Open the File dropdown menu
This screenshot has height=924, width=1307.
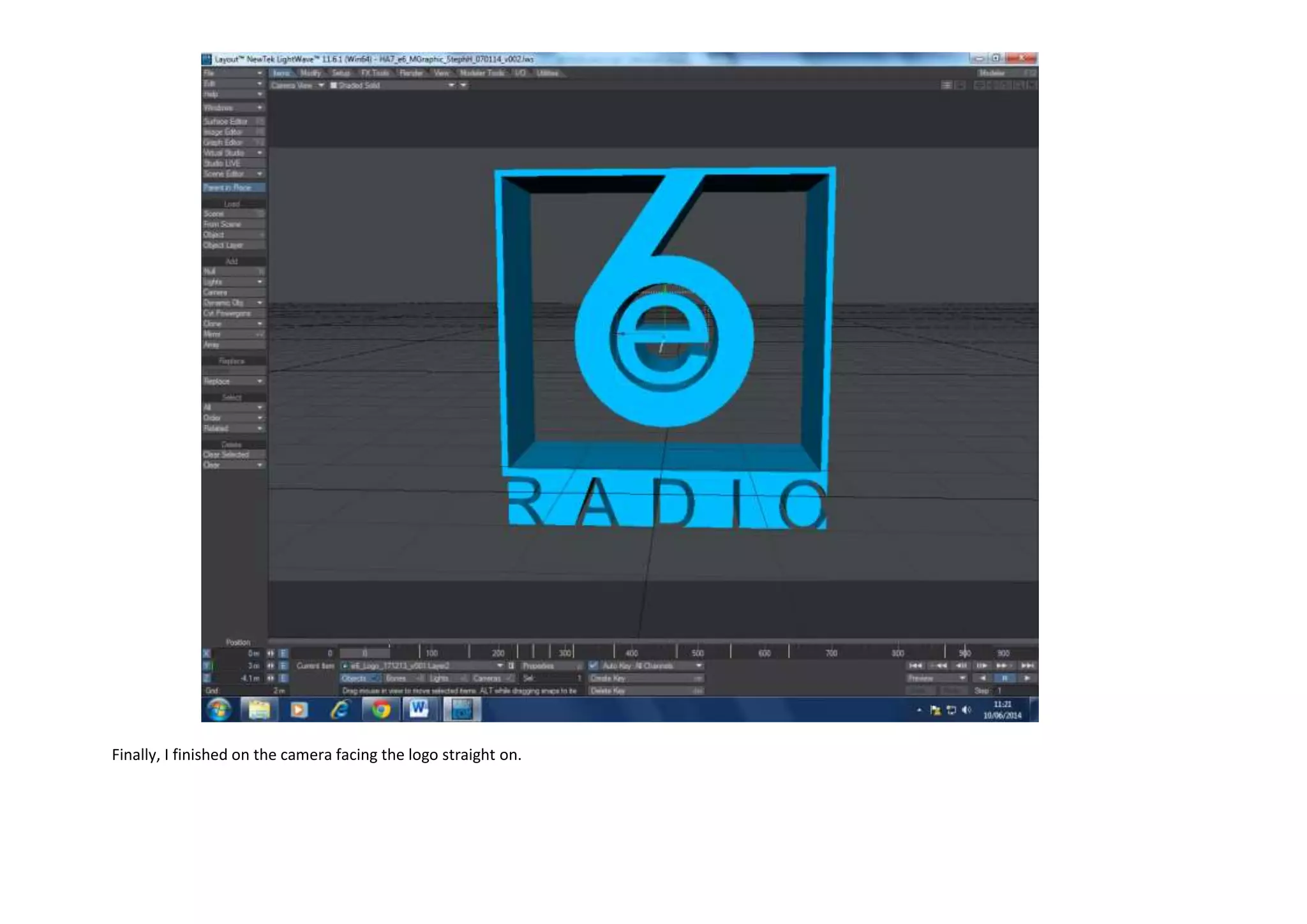233,73
